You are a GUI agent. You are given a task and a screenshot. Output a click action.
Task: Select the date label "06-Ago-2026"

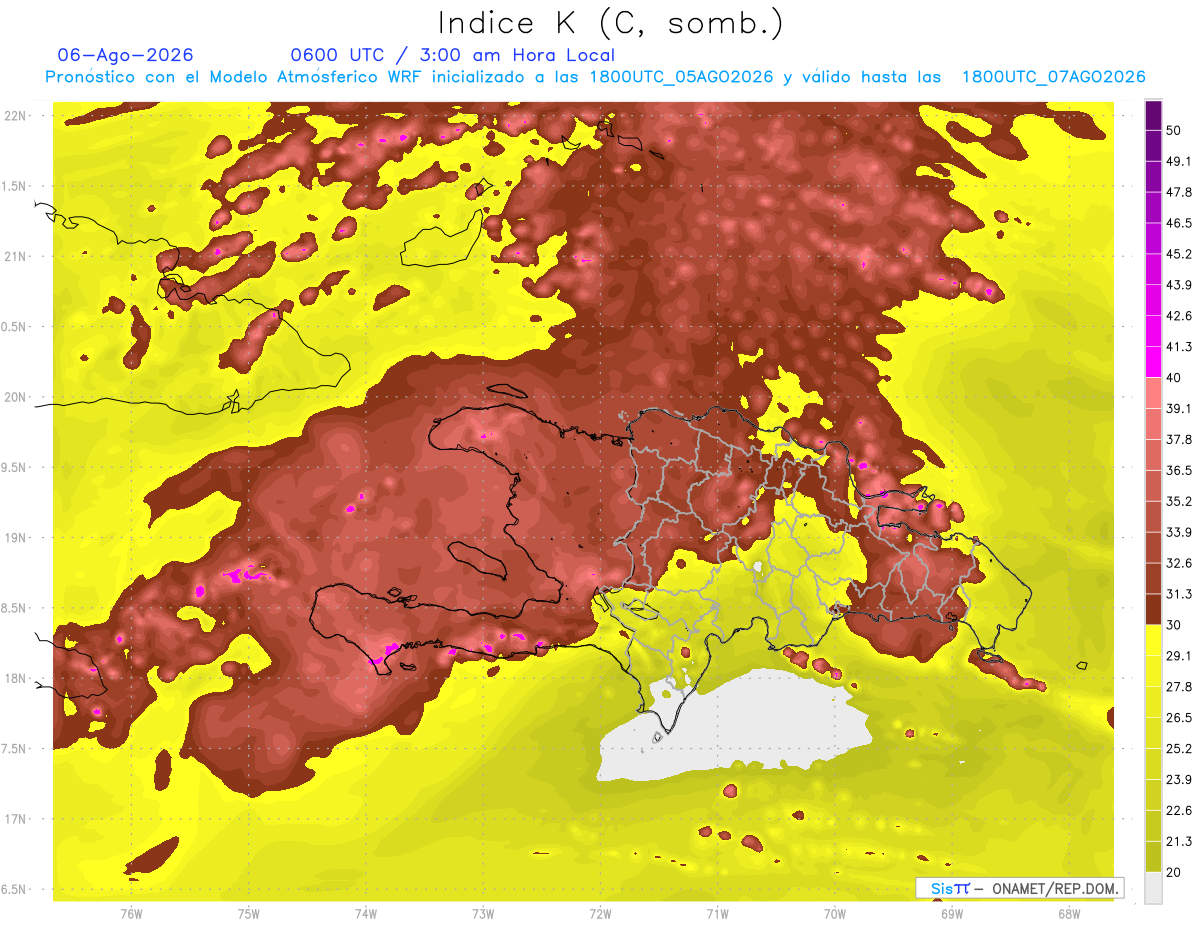pyautogui.click(x=126, y=55)
